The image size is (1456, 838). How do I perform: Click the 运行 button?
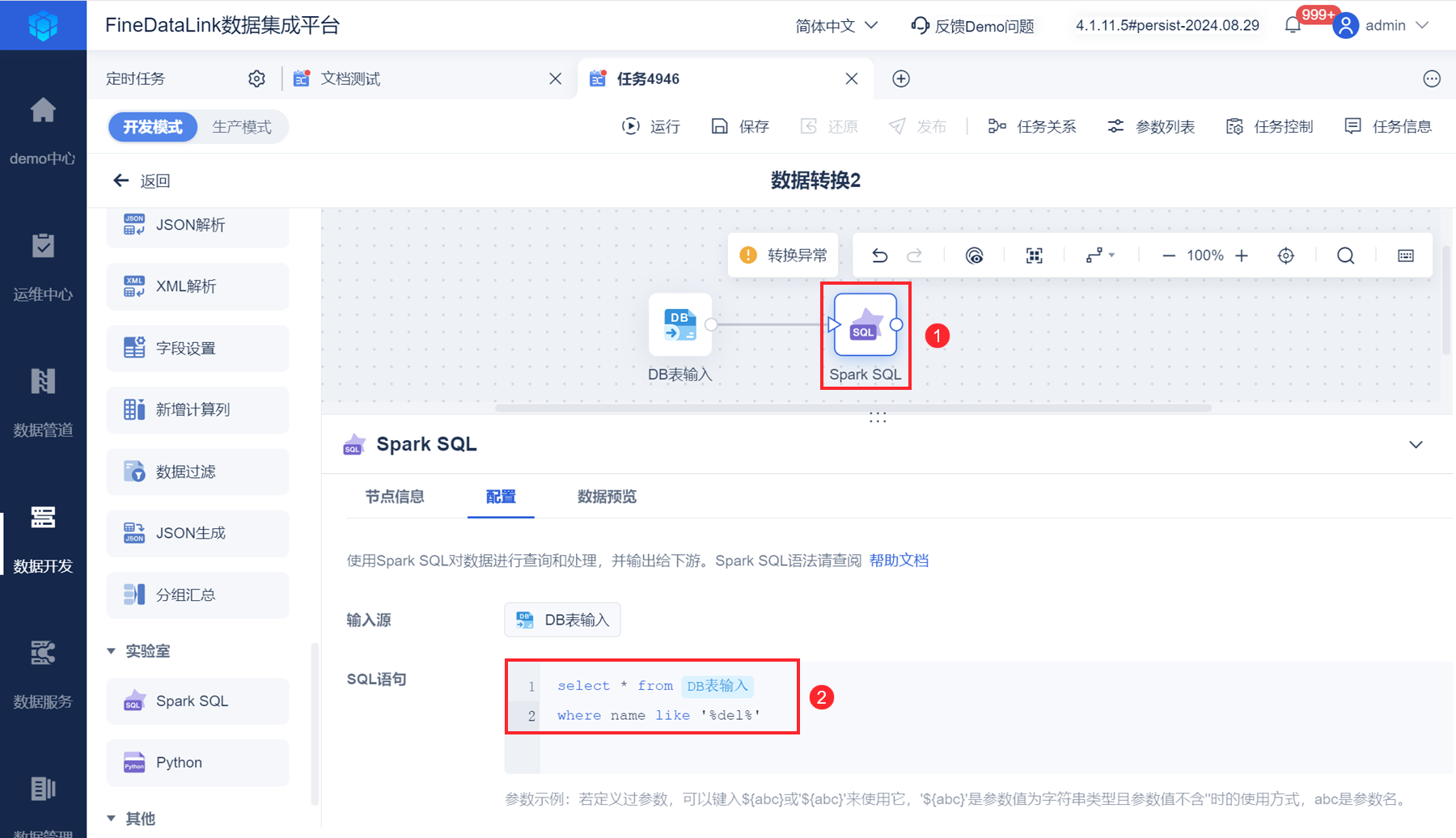651,126
